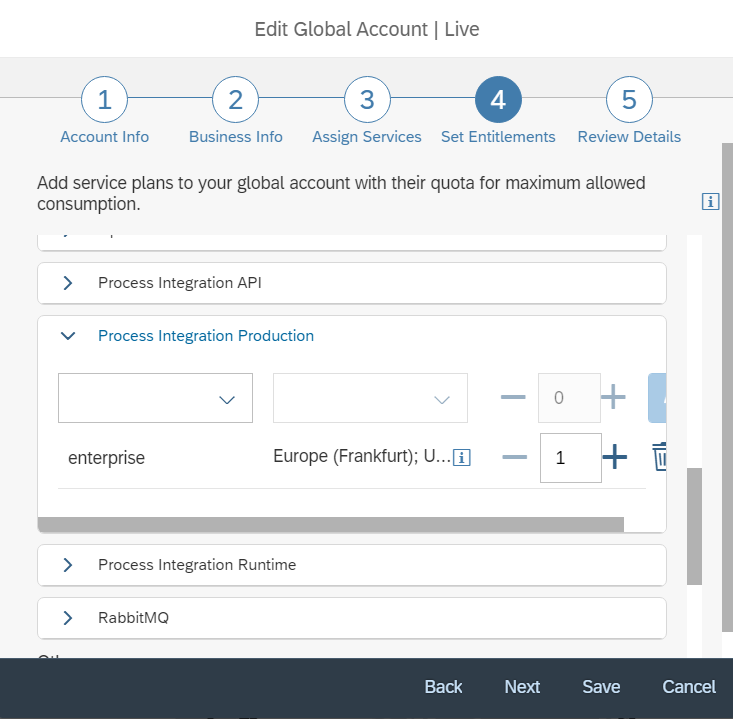Click the 'Process Integration Production' title
This screenshot has height=719, width=733.
pyautogui.click(x=206, y=336)
